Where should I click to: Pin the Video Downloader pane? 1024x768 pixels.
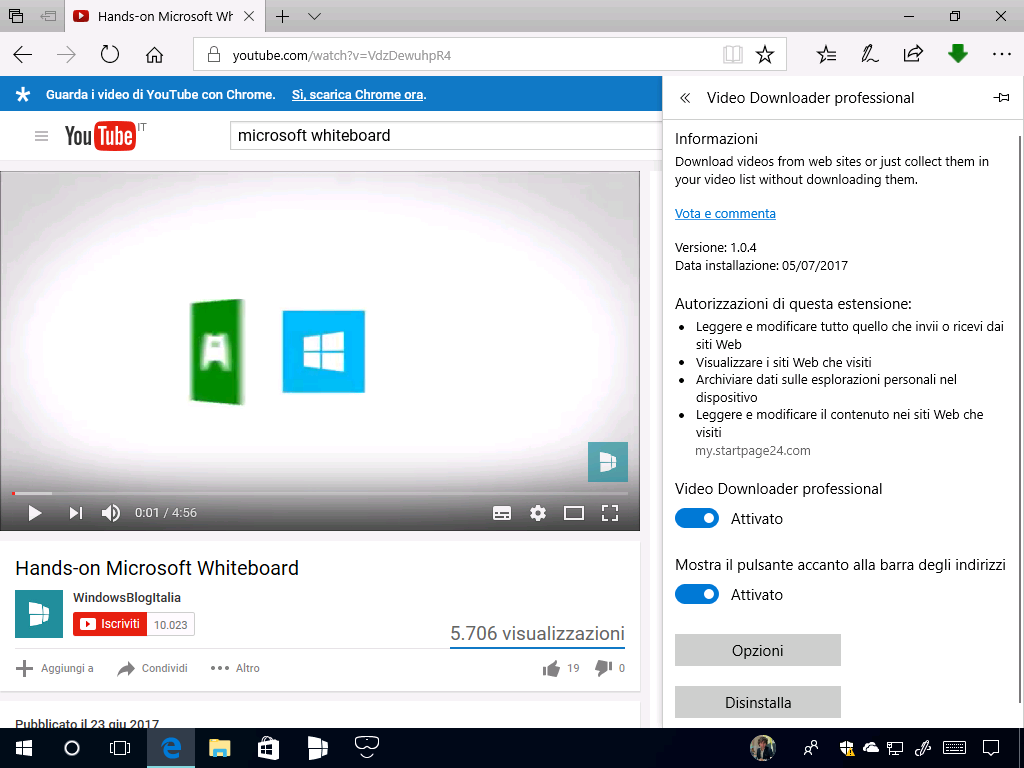pyautogui.click(x=1000, y=98)
